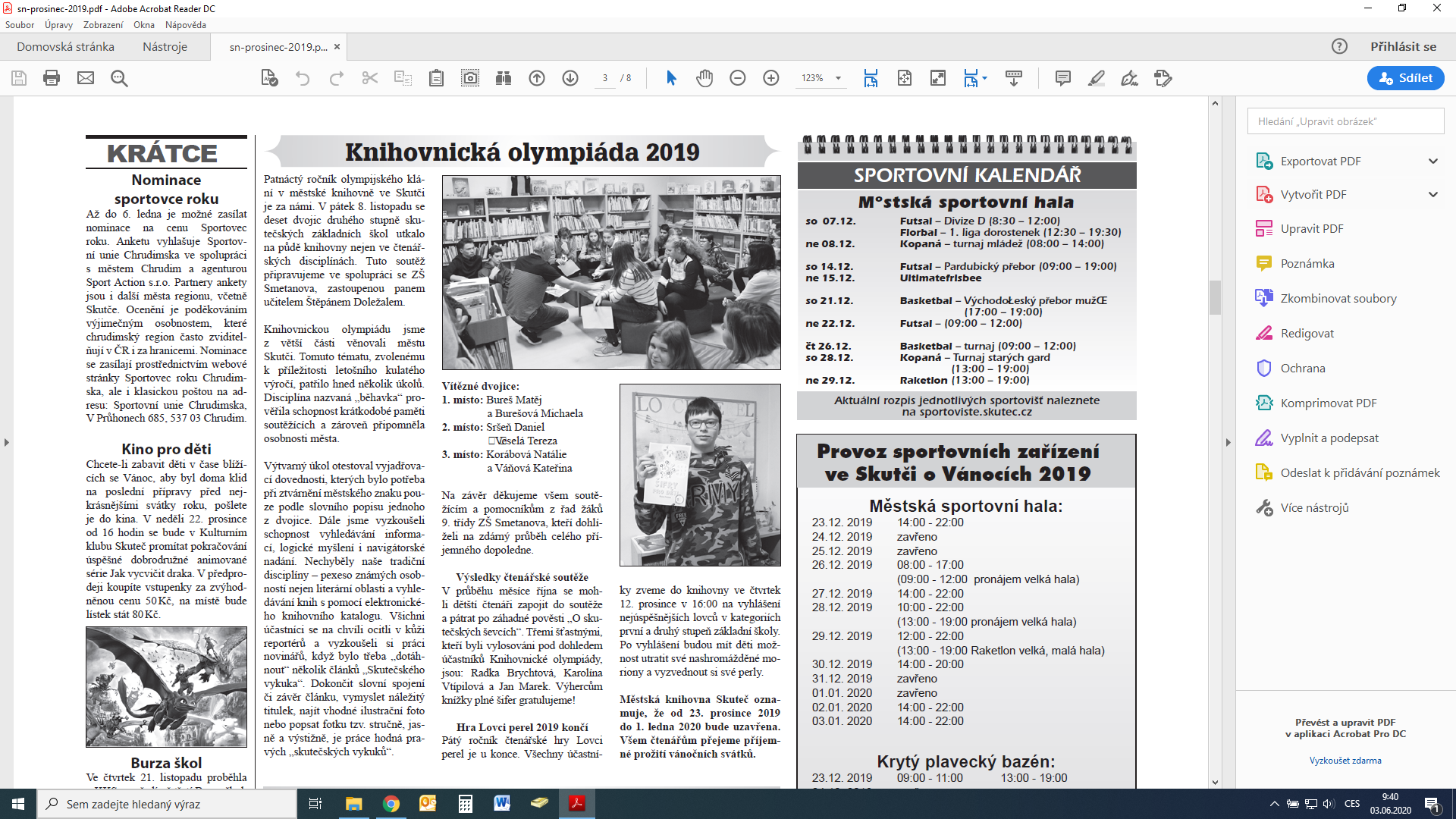1456x819 pixels.
Task: Click the Fit one full page icon
Action: pos(905,78)
